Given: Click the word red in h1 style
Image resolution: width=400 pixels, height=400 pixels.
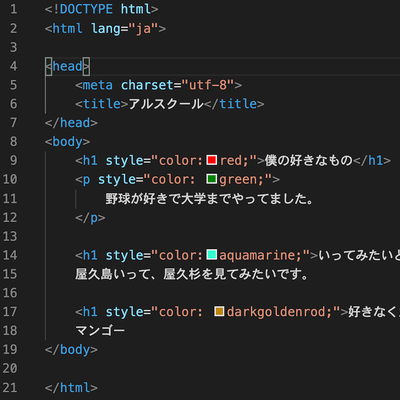Looking at the screenshot, I should (231, 160).
